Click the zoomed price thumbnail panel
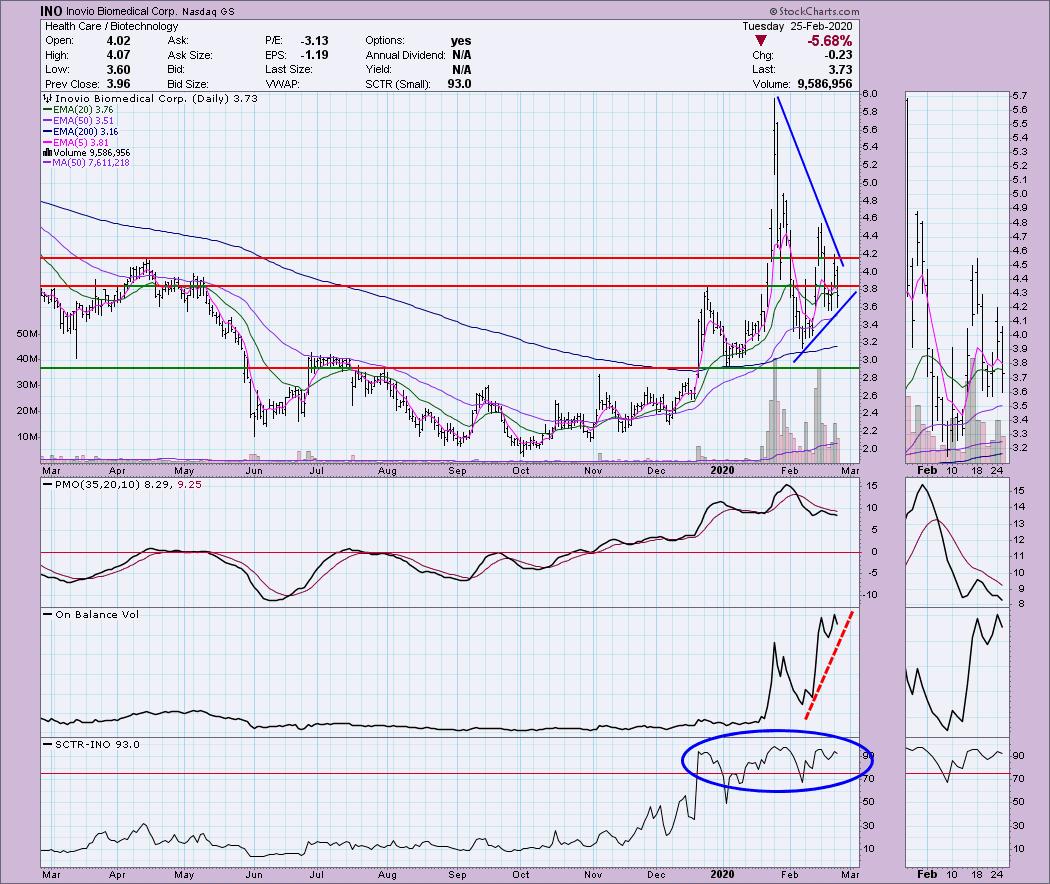Viewport: 1050px width, 884px height. tap(956, 277)
